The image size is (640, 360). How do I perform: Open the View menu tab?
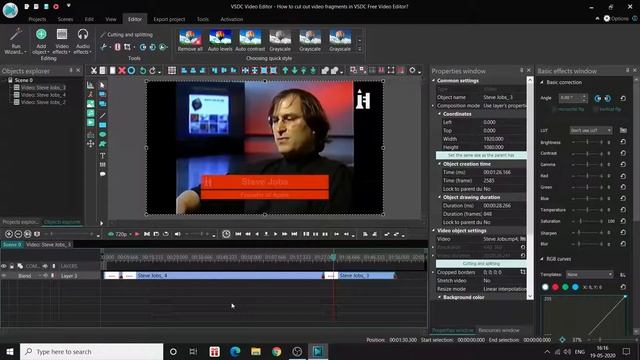tap(111, 19)
